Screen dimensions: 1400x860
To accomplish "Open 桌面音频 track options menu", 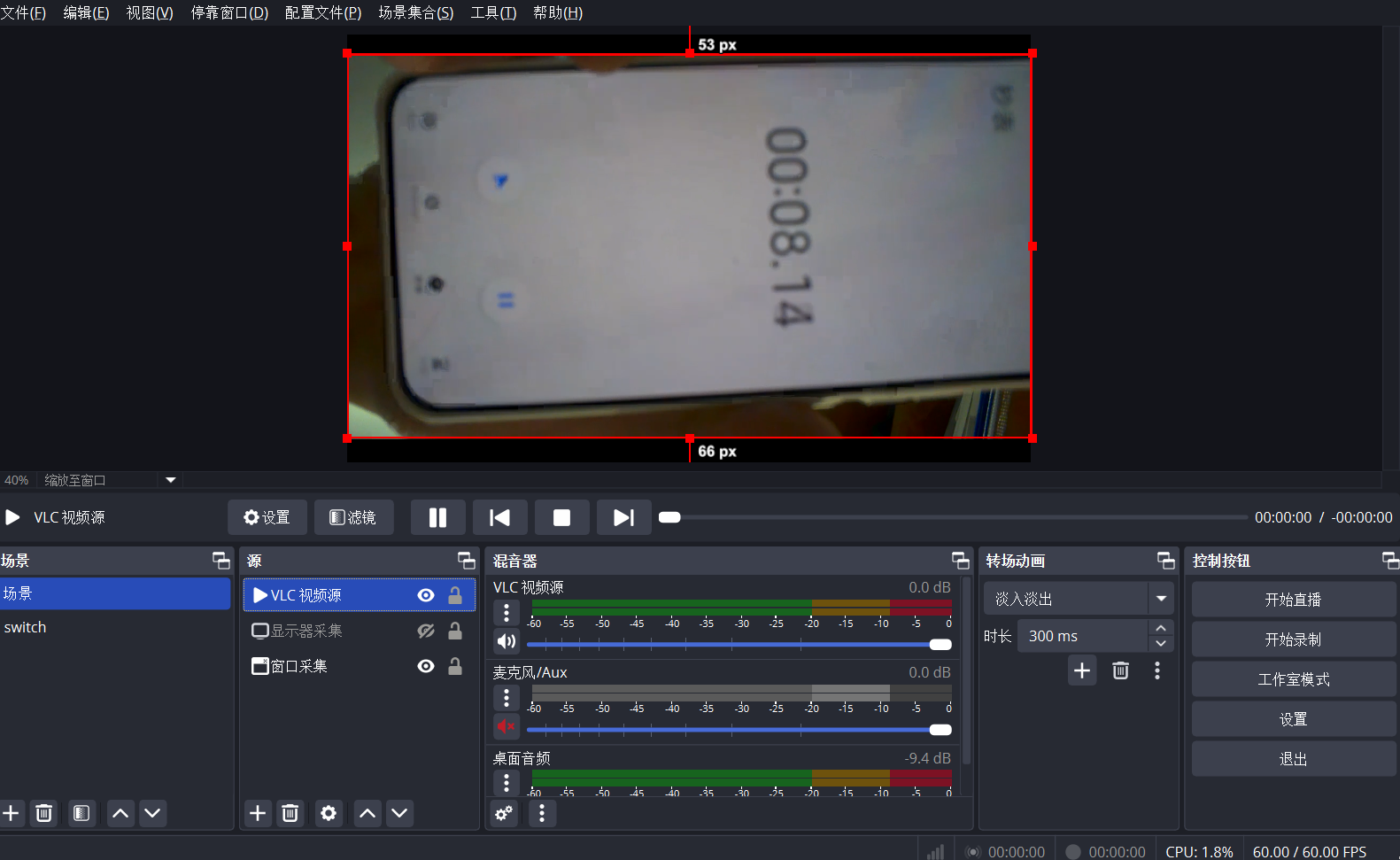I will tap(507, 782).
